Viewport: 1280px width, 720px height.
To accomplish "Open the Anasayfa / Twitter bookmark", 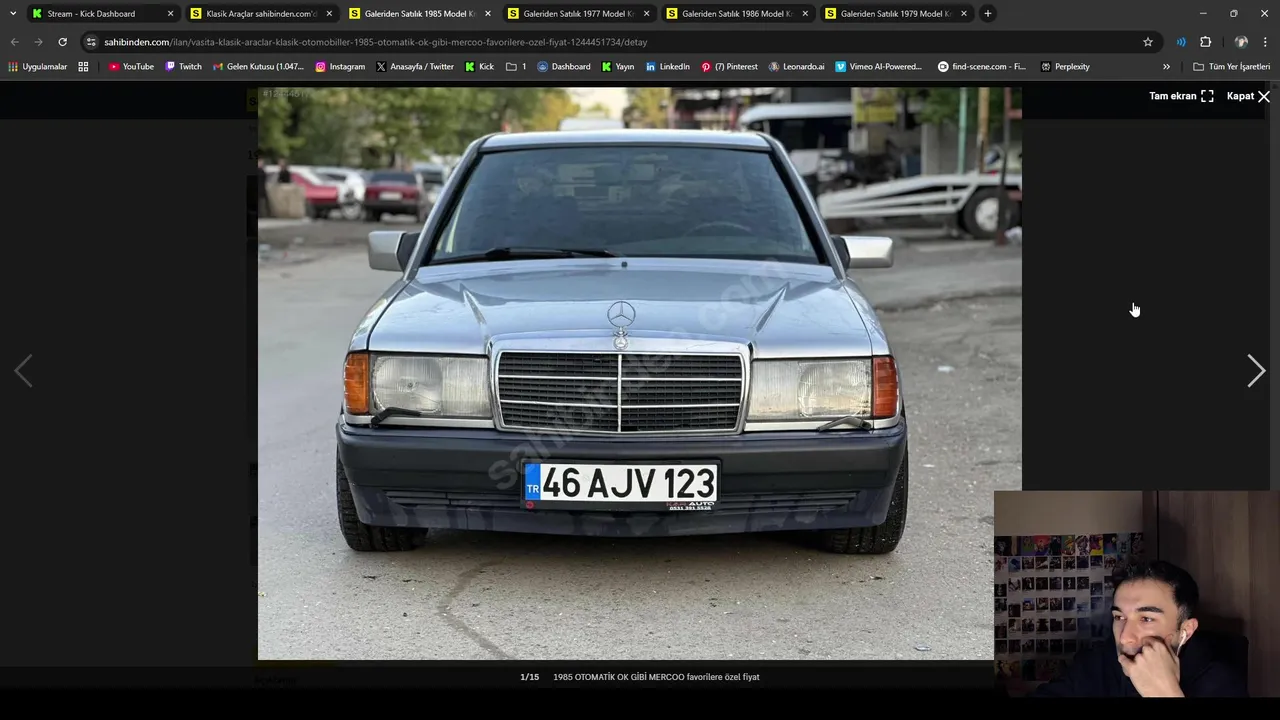I will click(415, 67).
